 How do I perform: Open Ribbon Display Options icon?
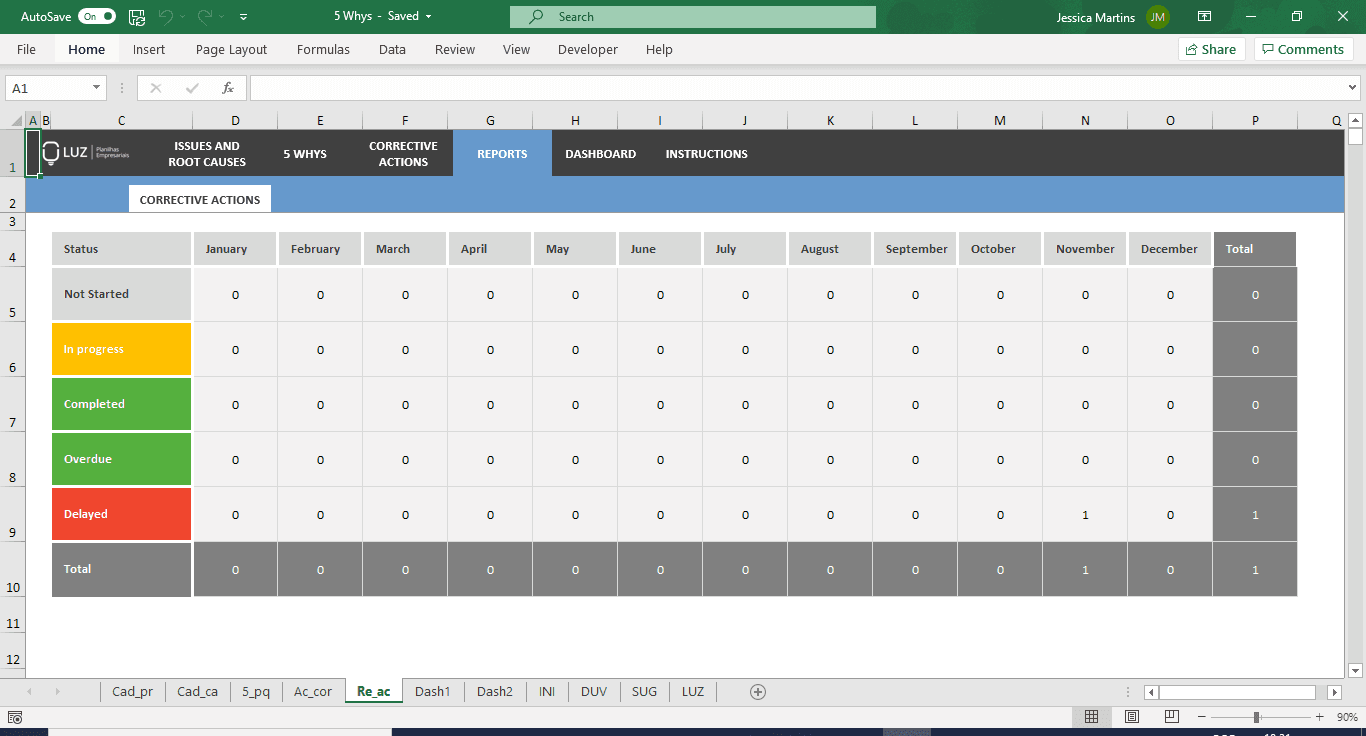click(1205, 17)
